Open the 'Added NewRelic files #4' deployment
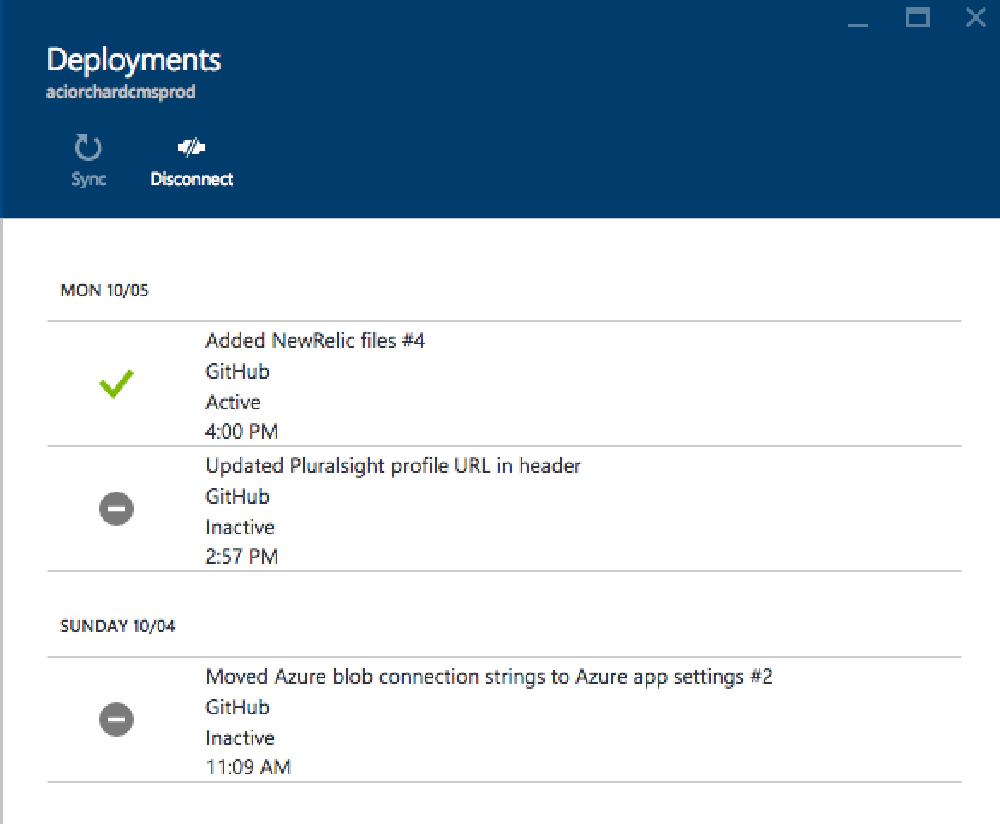 click(x=315, y=341)
